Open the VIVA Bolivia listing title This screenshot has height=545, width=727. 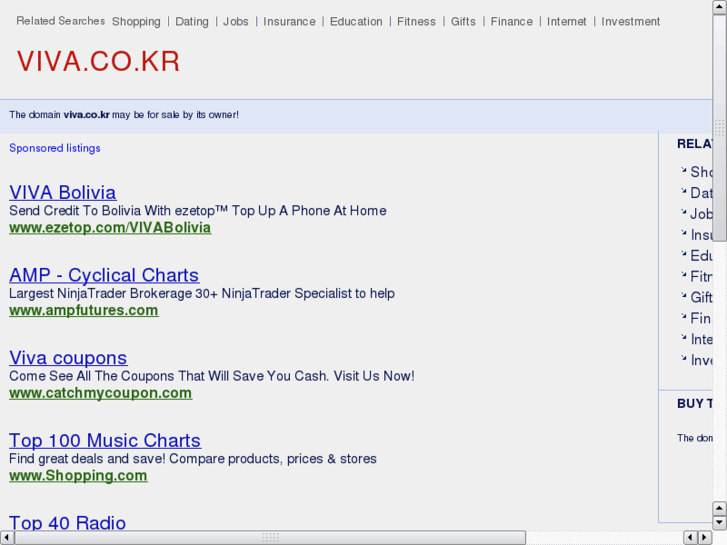[63, 192]
